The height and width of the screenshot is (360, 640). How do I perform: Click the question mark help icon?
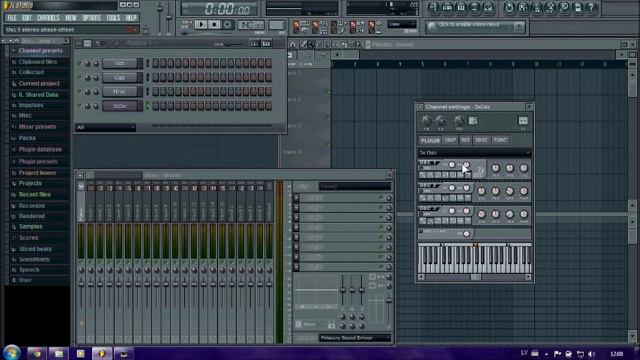(591, 7)
